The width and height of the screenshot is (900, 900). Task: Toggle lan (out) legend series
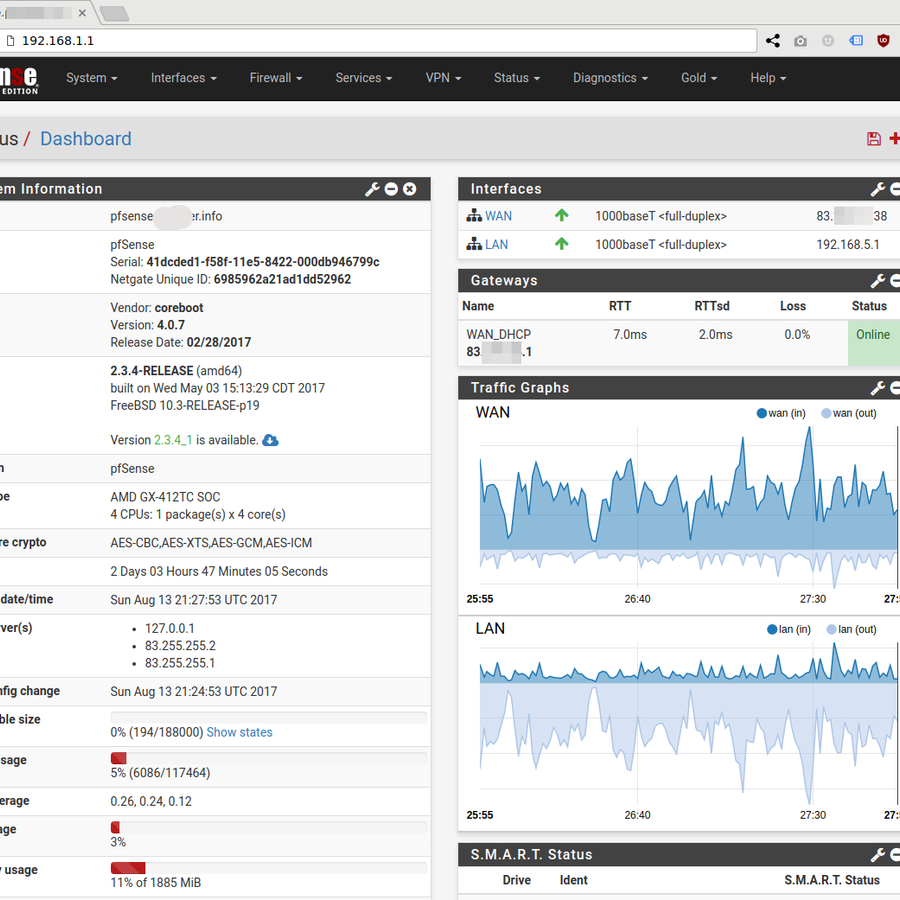pos(851,629)
